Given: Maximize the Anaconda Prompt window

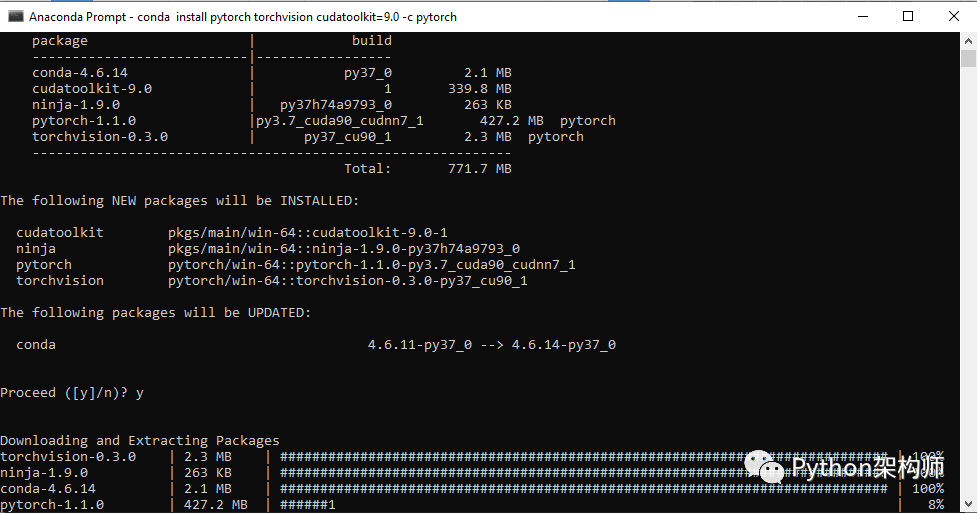Looking at the screenshot, I should (x=908, y=16).
